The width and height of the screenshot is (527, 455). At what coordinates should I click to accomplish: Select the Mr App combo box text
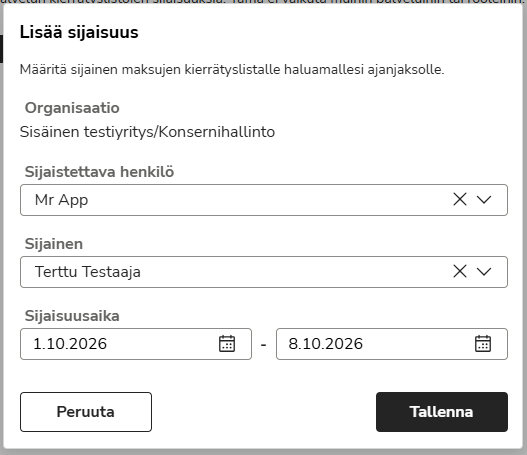point(62,200)
